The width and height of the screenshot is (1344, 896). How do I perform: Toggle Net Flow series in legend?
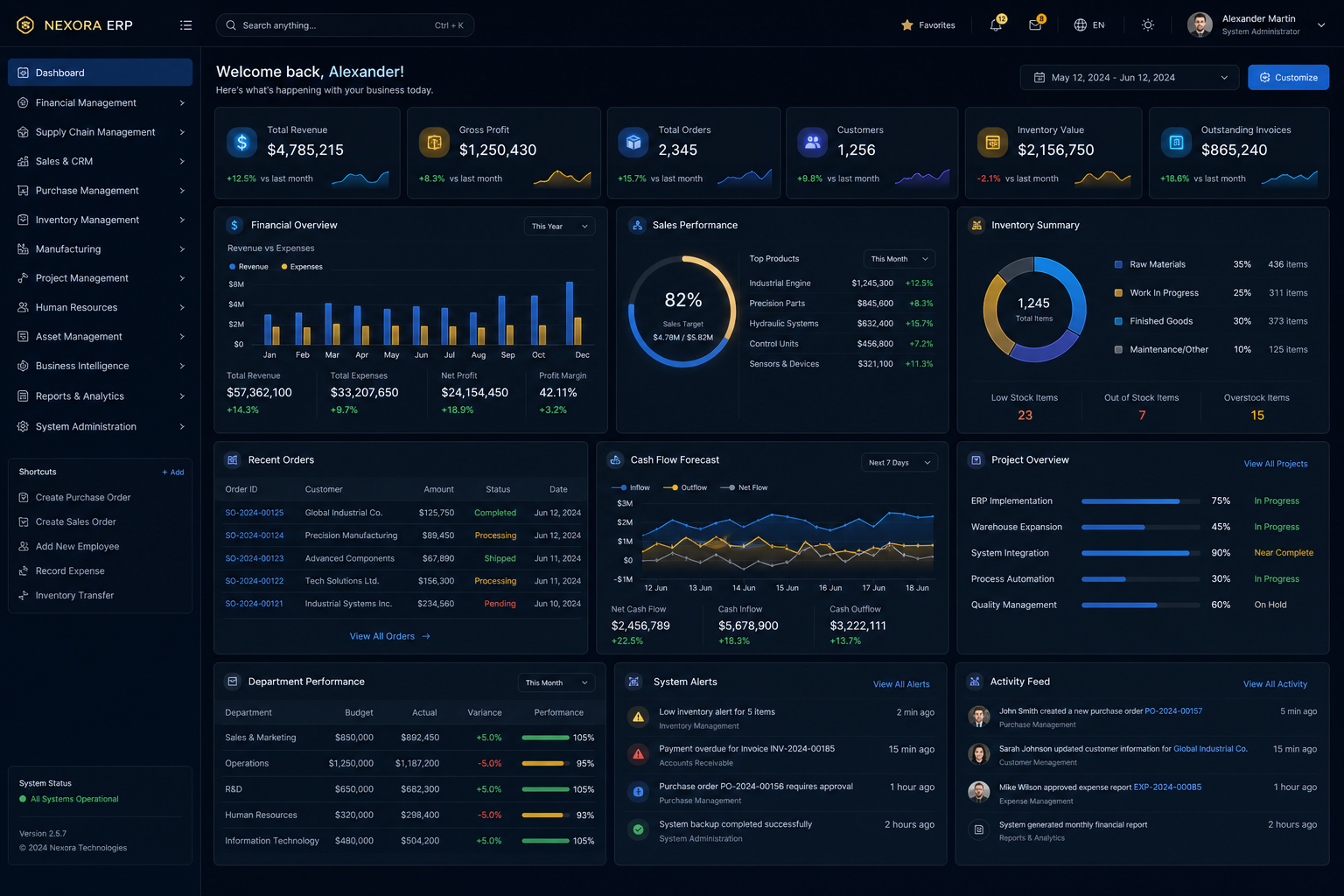744,487
